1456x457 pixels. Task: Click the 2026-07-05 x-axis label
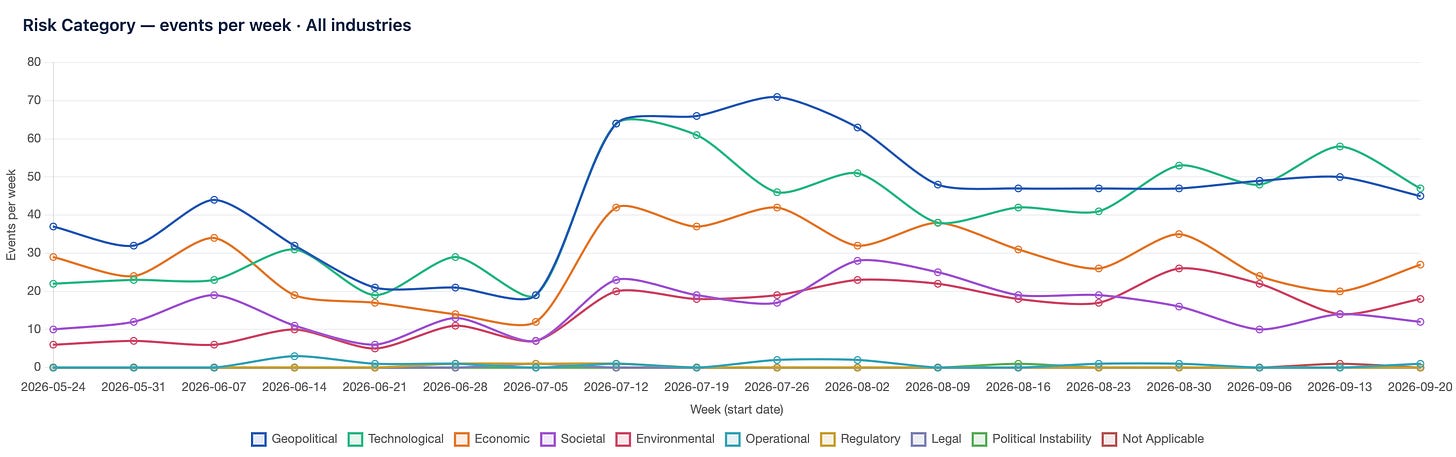tap(535, 387)
